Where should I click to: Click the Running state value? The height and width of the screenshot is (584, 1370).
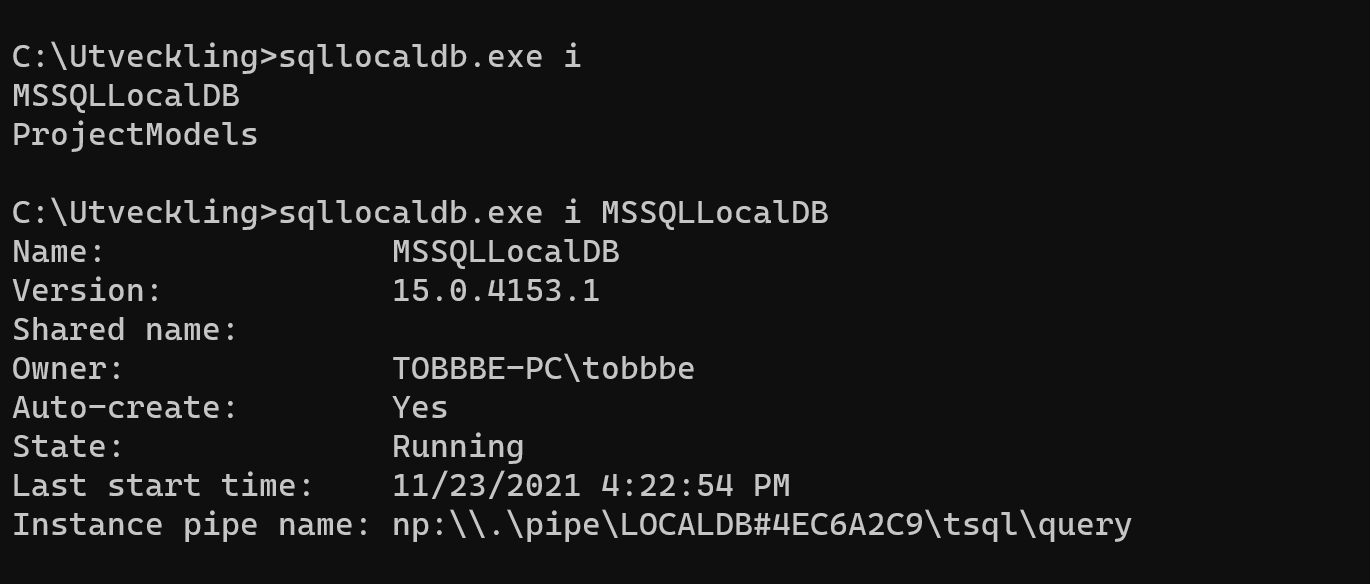(458, 447)
